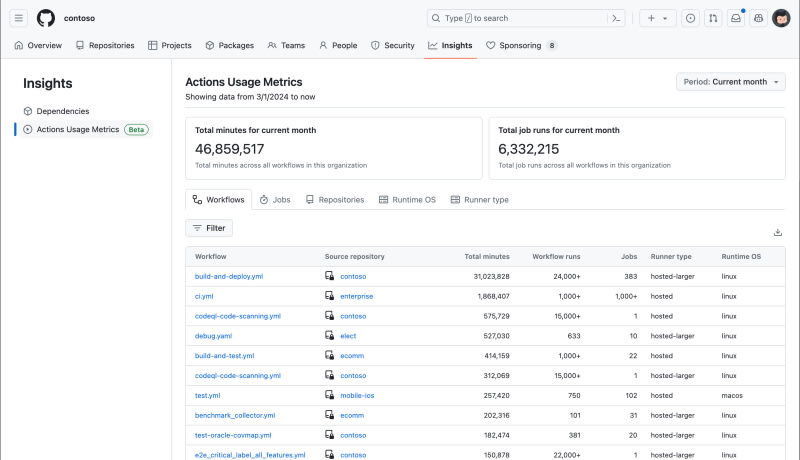The height and width of the screenshot is (460, 800).
Task: Open the command palette icon
Action: (617, 18)
